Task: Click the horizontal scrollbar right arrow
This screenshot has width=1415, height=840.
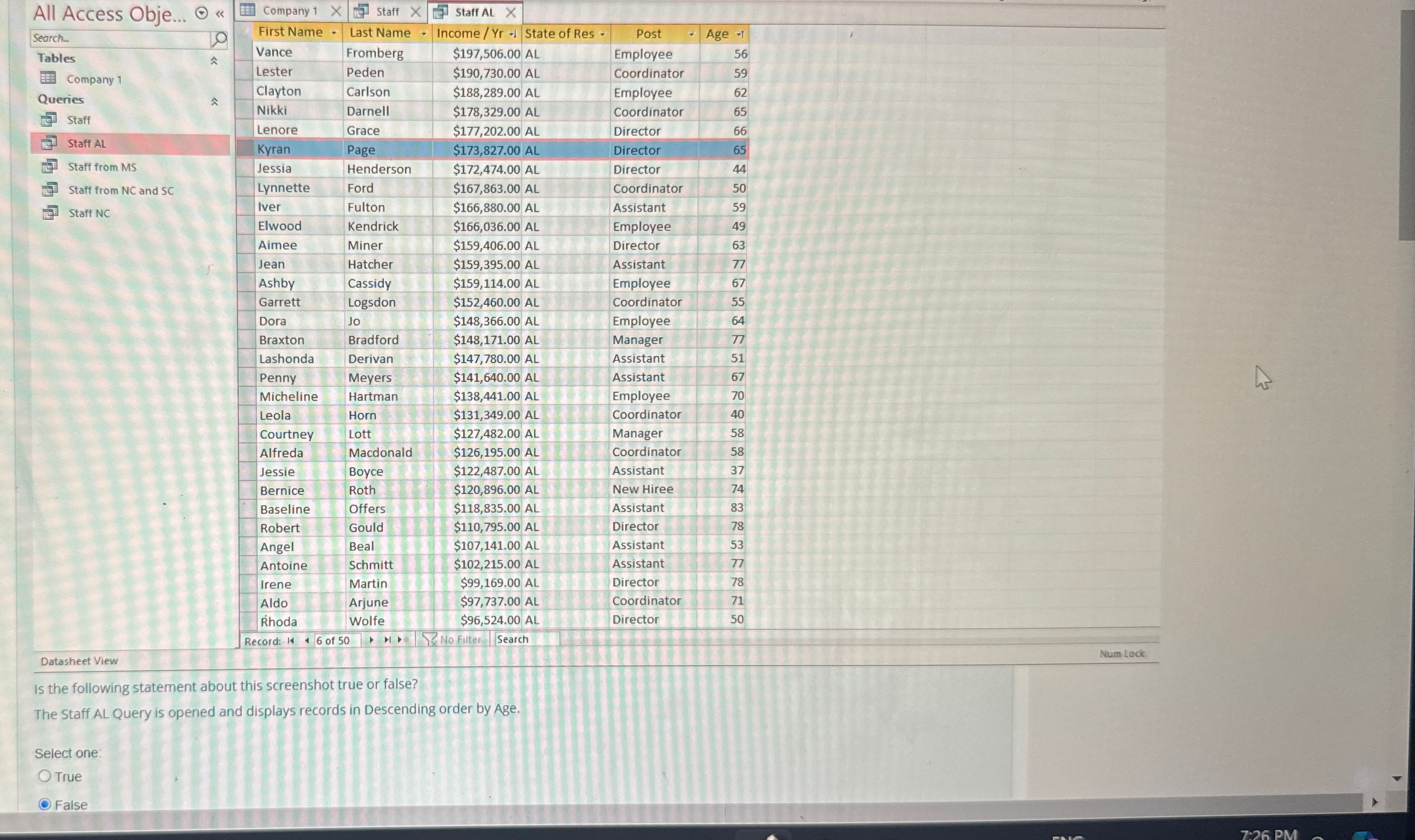Action: [1375, 801]
